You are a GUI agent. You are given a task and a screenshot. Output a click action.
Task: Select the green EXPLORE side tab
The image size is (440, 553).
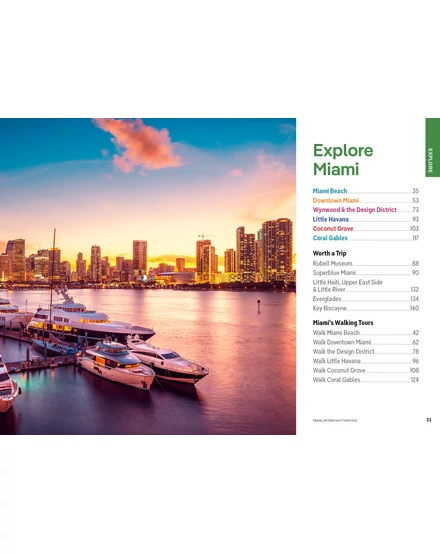point(433,147)
